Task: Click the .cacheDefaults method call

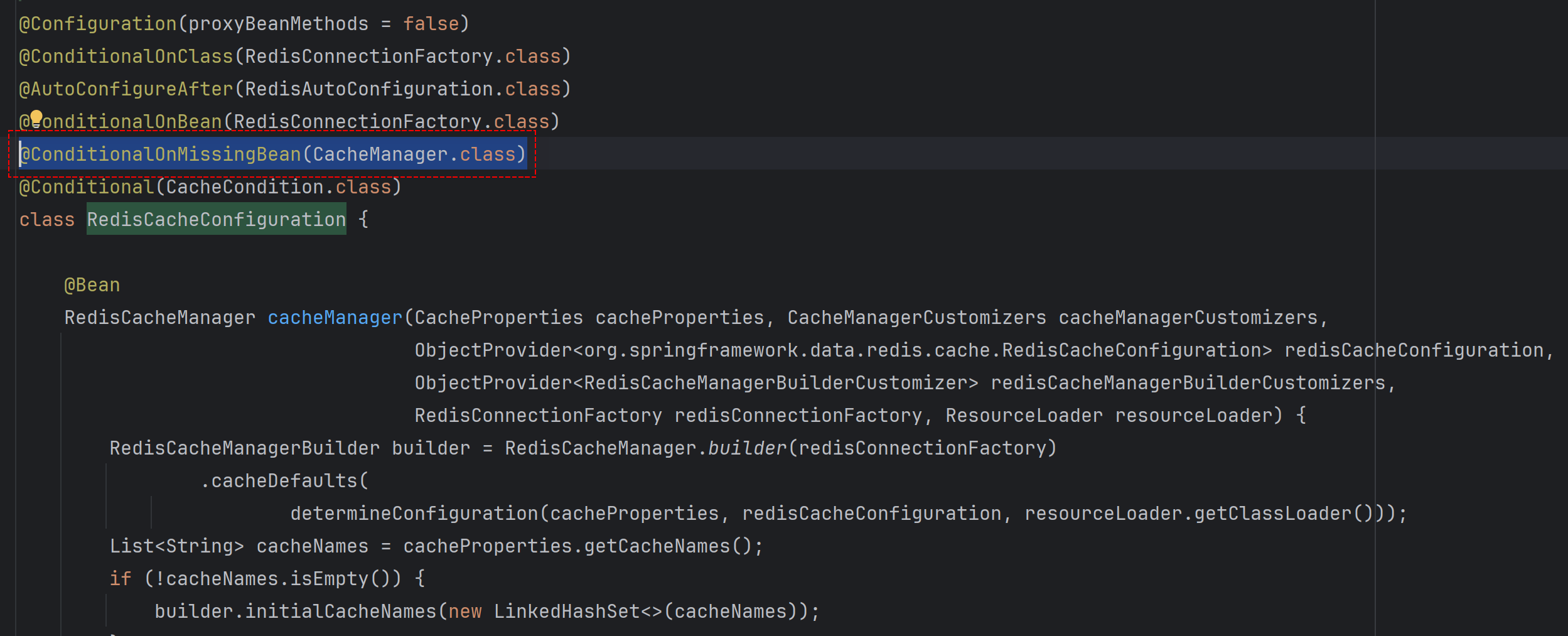Action: [x=284, y=481]
